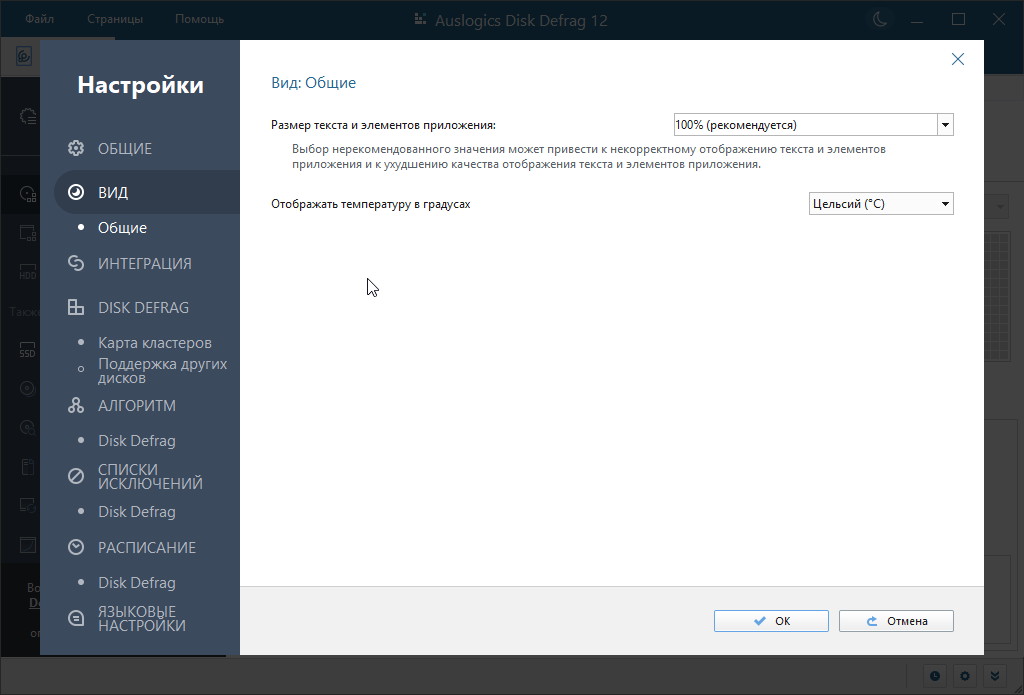Select Disk Defrag under РАСПИСАНИЕ
Viewport: 1024px width, 695px height.
[136, 582]
